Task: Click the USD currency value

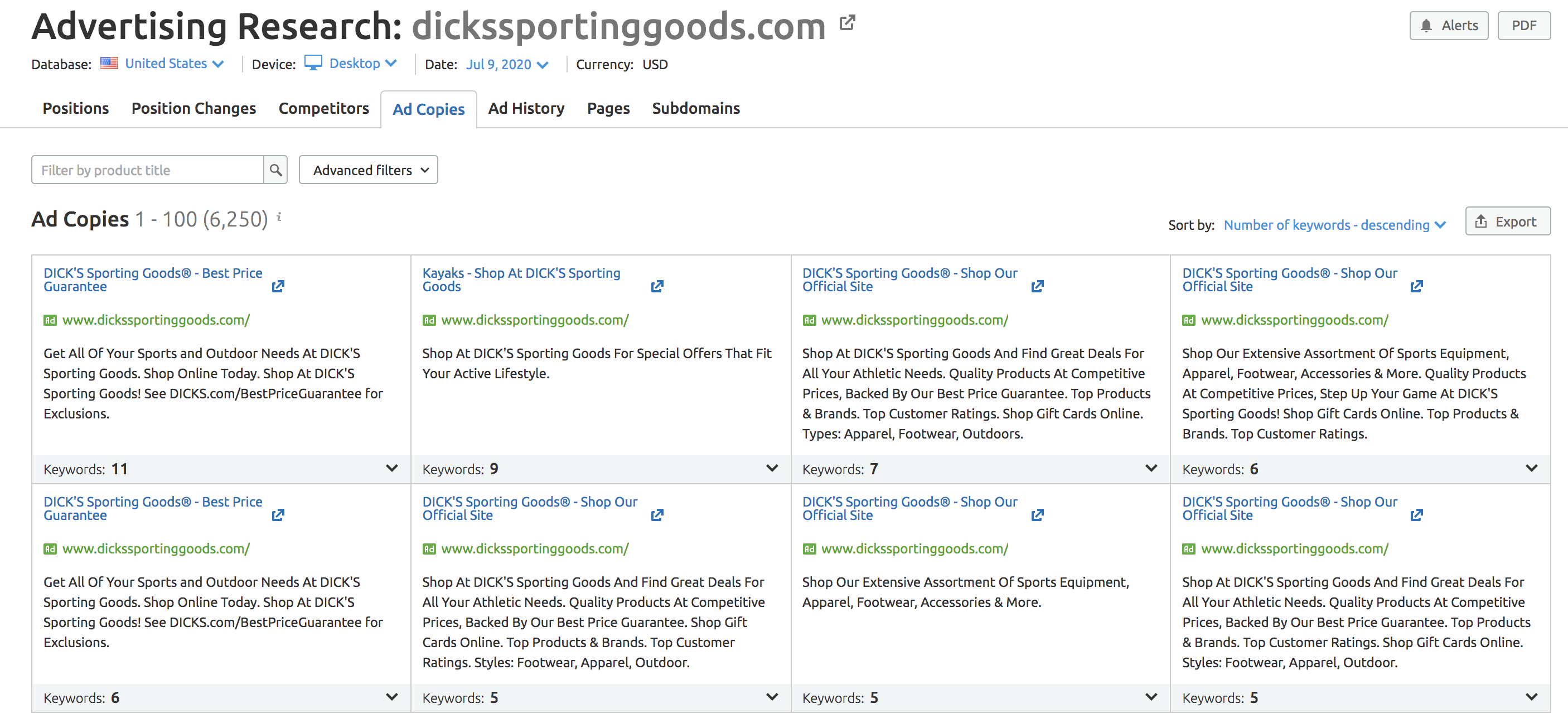Action: coord(655,64)
